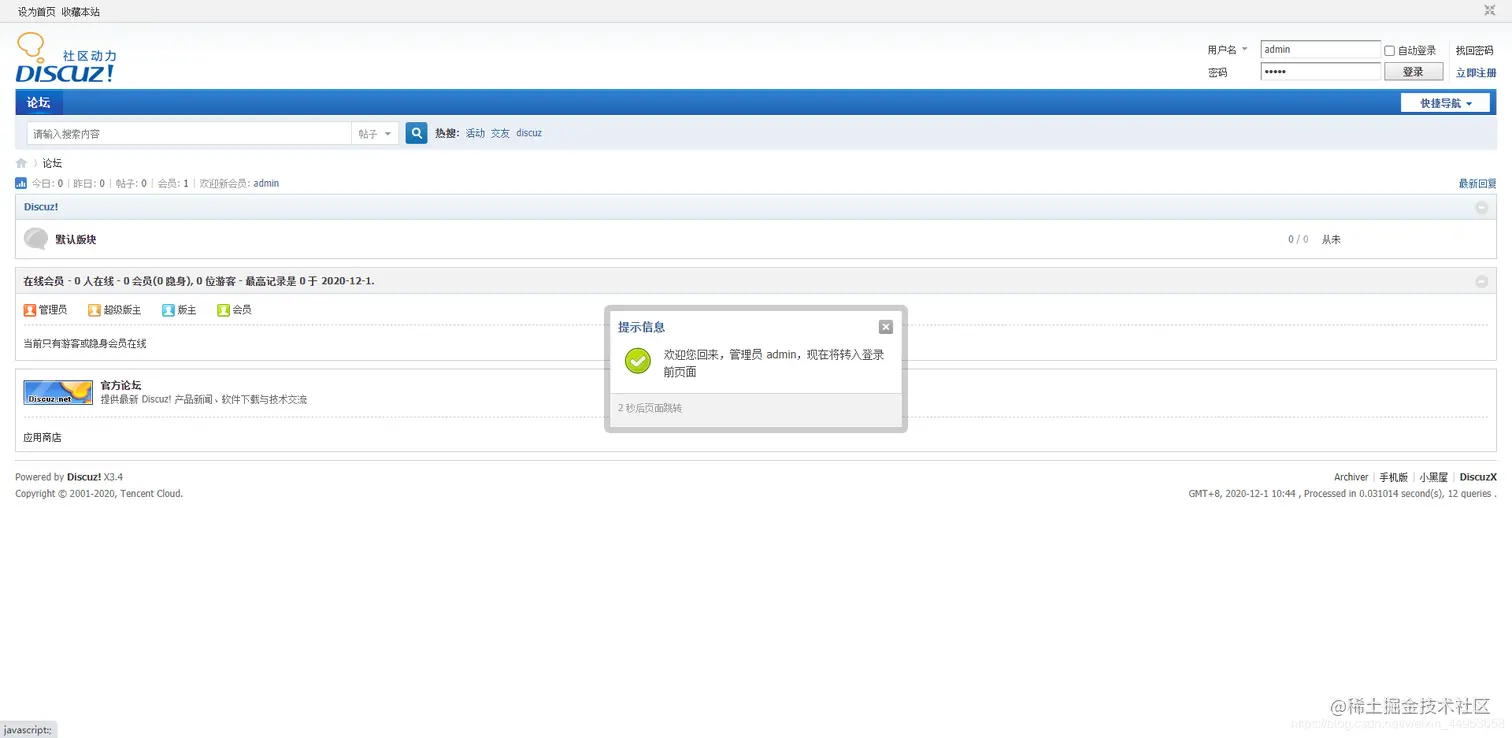Click the new member admin link
1512x738 pixels.
tap(266, 183)
